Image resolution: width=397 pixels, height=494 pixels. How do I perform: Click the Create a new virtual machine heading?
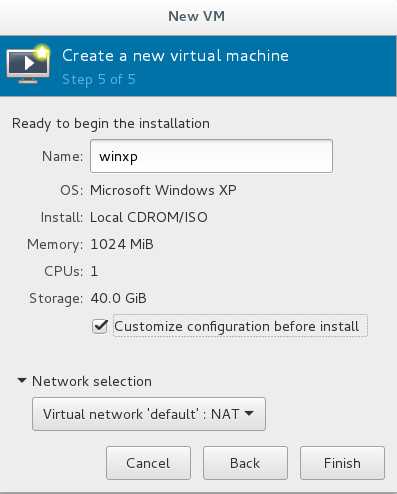pos(175,55)
